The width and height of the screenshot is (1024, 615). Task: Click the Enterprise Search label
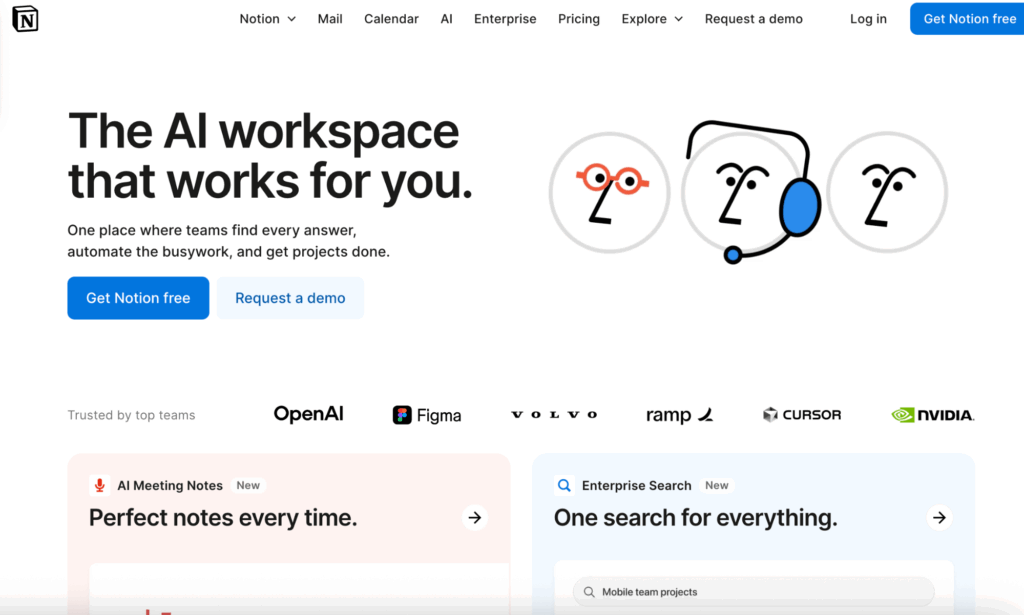coord(636,485)
